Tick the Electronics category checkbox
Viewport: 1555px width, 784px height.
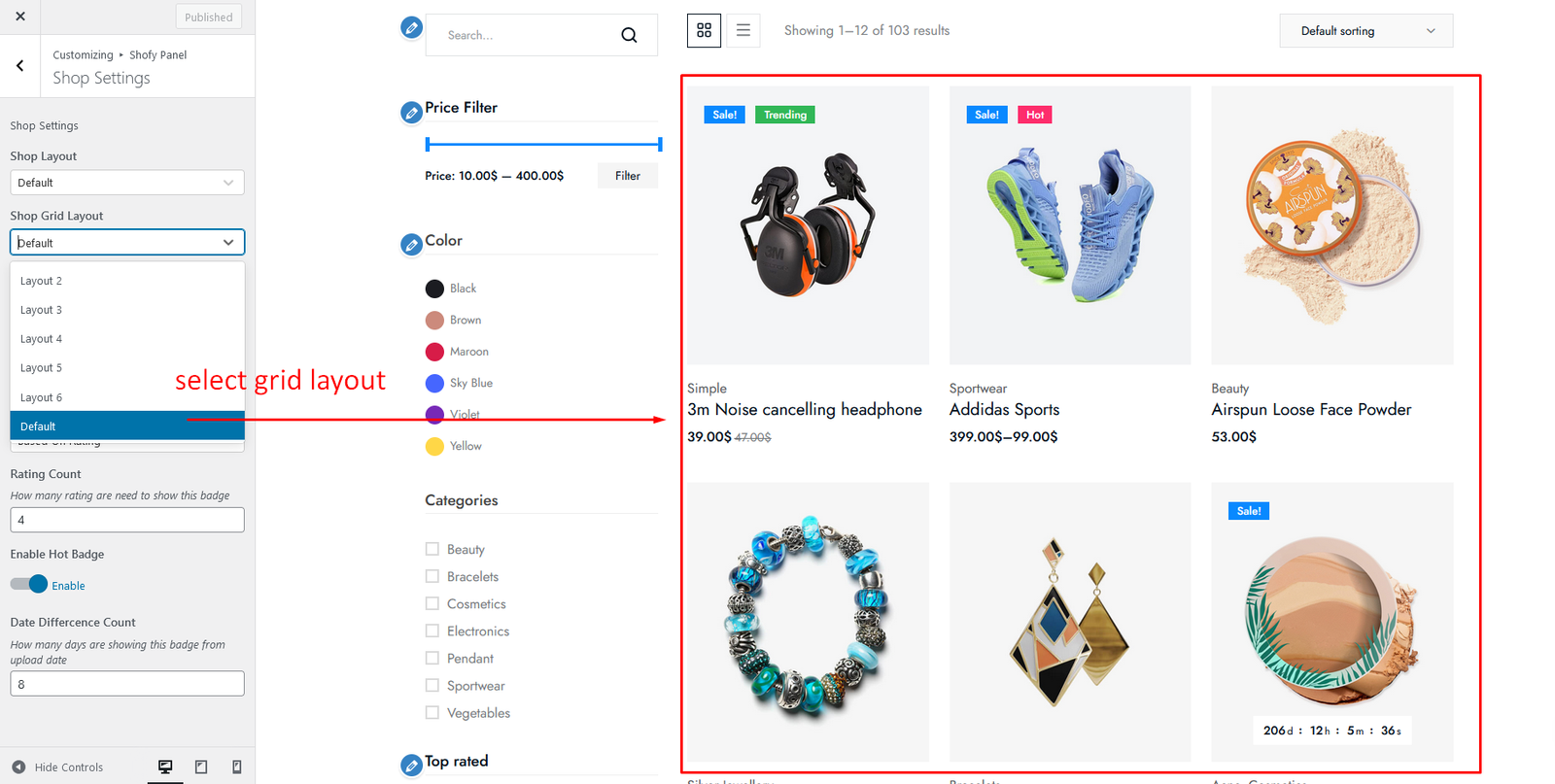pyautogui.click(x=432, y=631)
